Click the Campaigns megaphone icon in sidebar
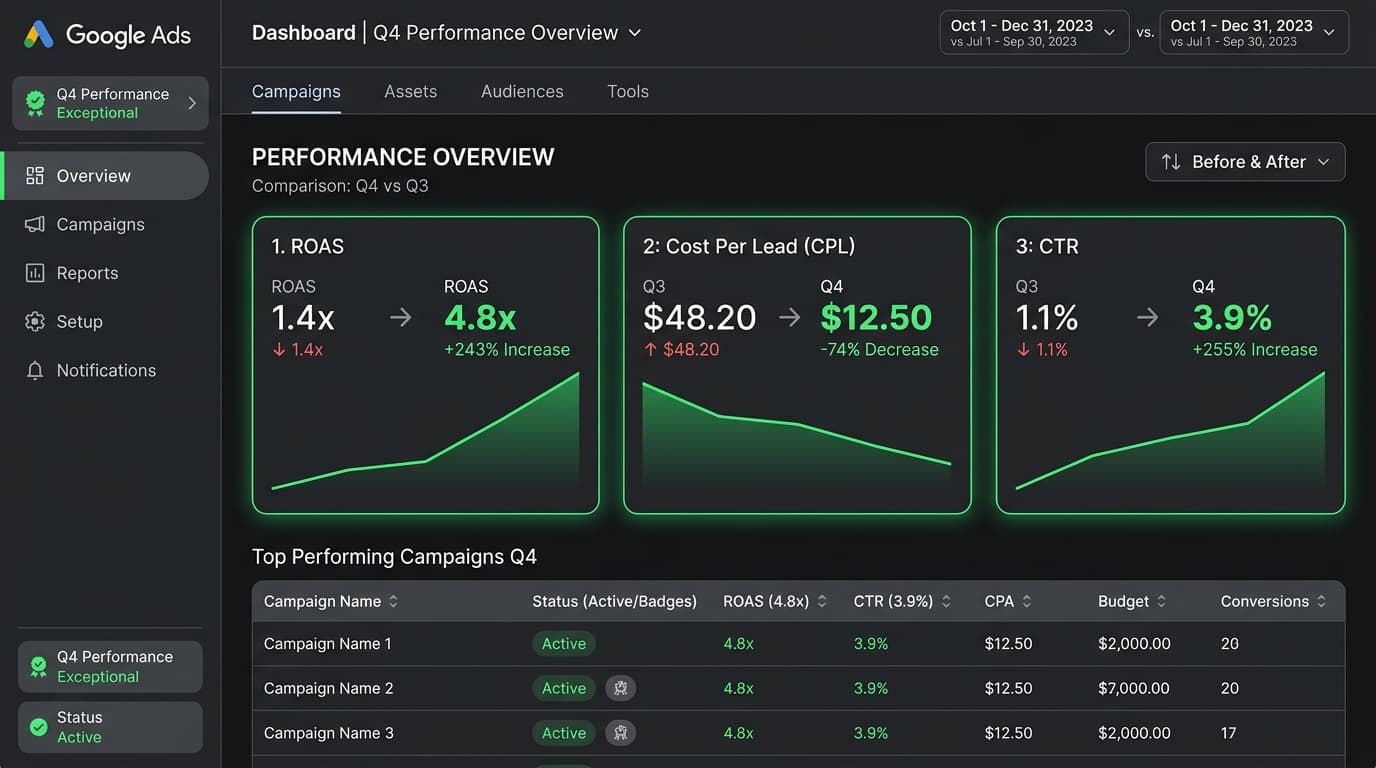 coord(35,224)
